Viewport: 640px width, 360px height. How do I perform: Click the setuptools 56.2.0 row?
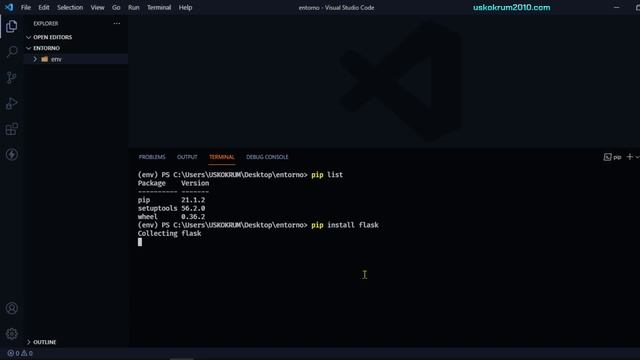click(x=171, y=208)
